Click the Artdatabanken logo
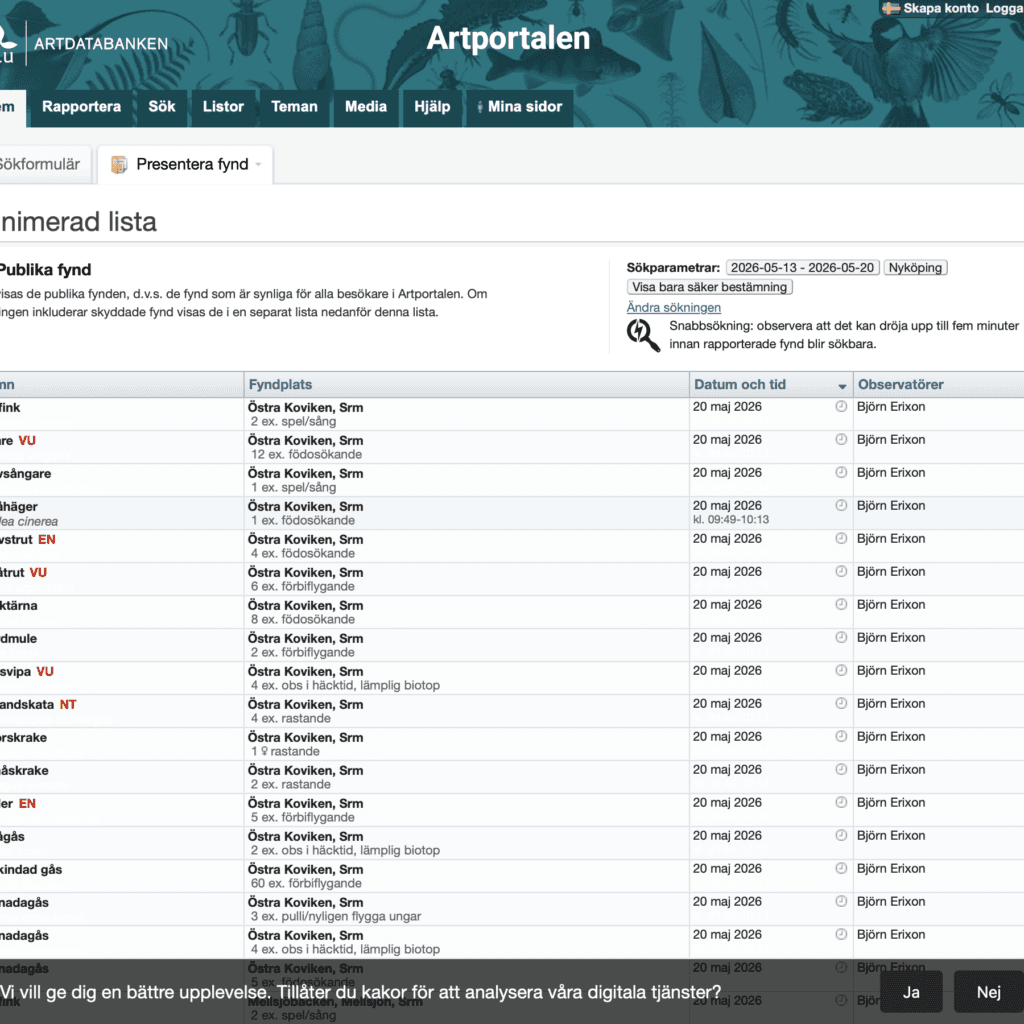Screen dimensions: 1024x1024 (x=84, y=44)
